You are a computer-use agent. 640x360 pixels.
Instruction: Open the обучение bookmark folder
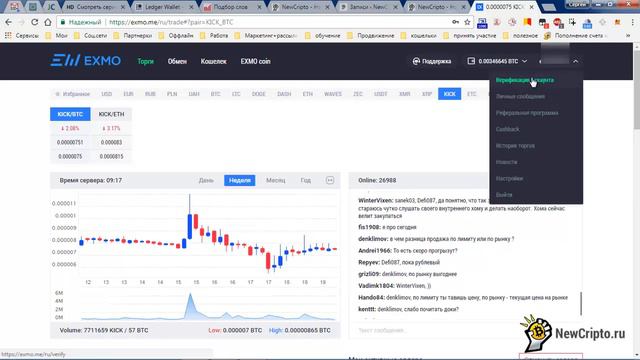(323, 36)
